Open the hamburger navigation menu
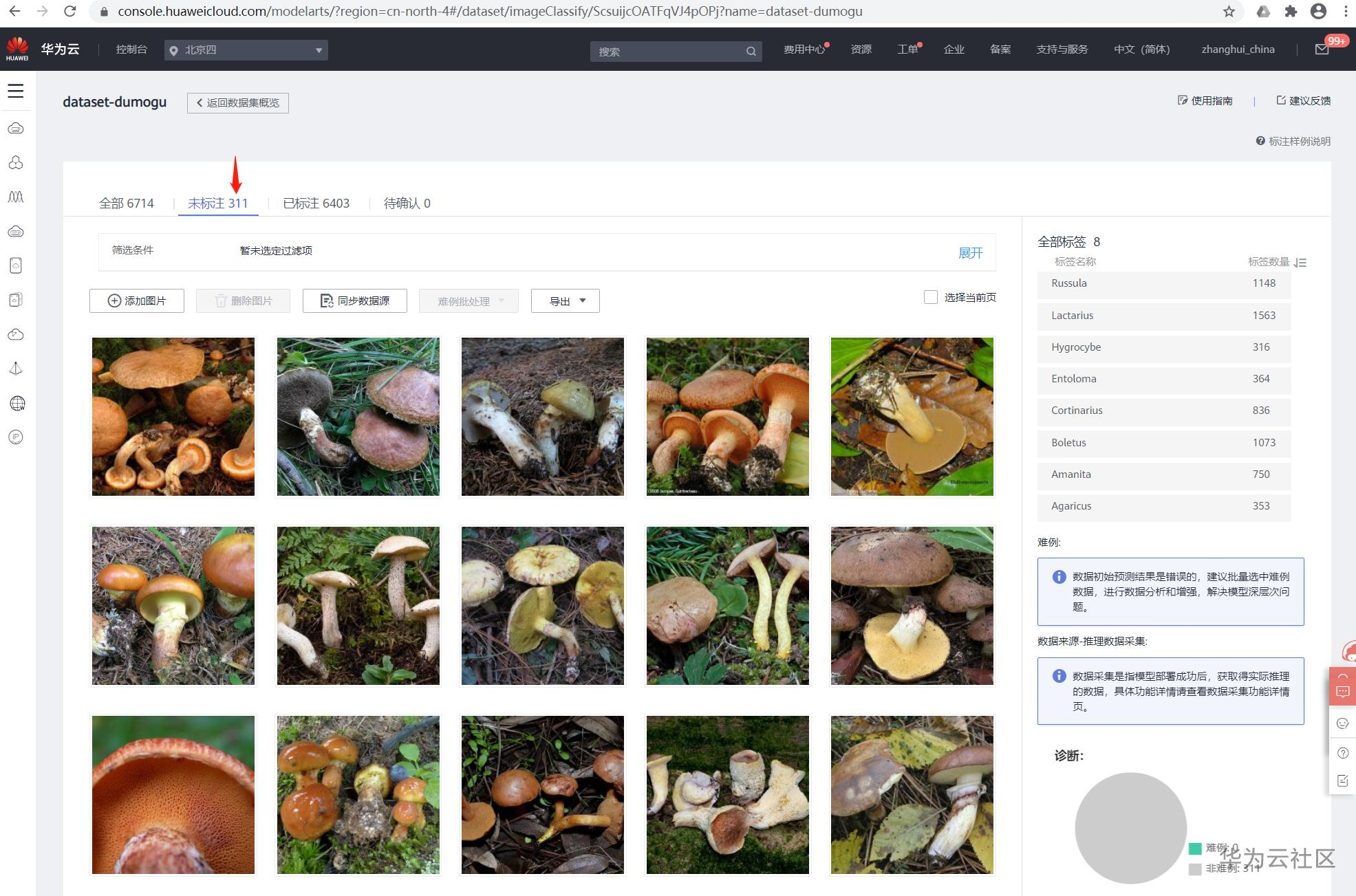The height and width of the screenshot is (896, 1356). click(x=16, y=90)
